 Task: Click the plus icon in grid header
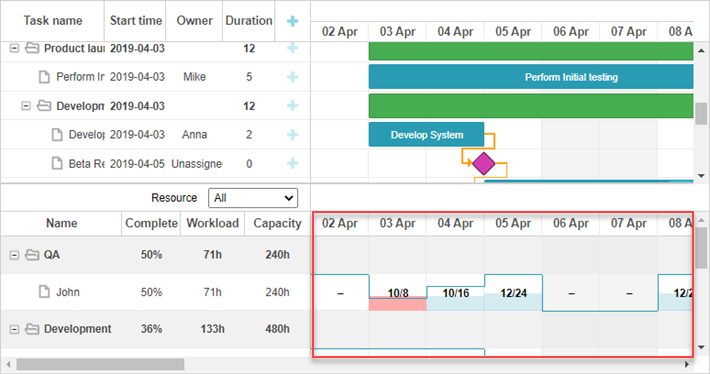(293, 21)
